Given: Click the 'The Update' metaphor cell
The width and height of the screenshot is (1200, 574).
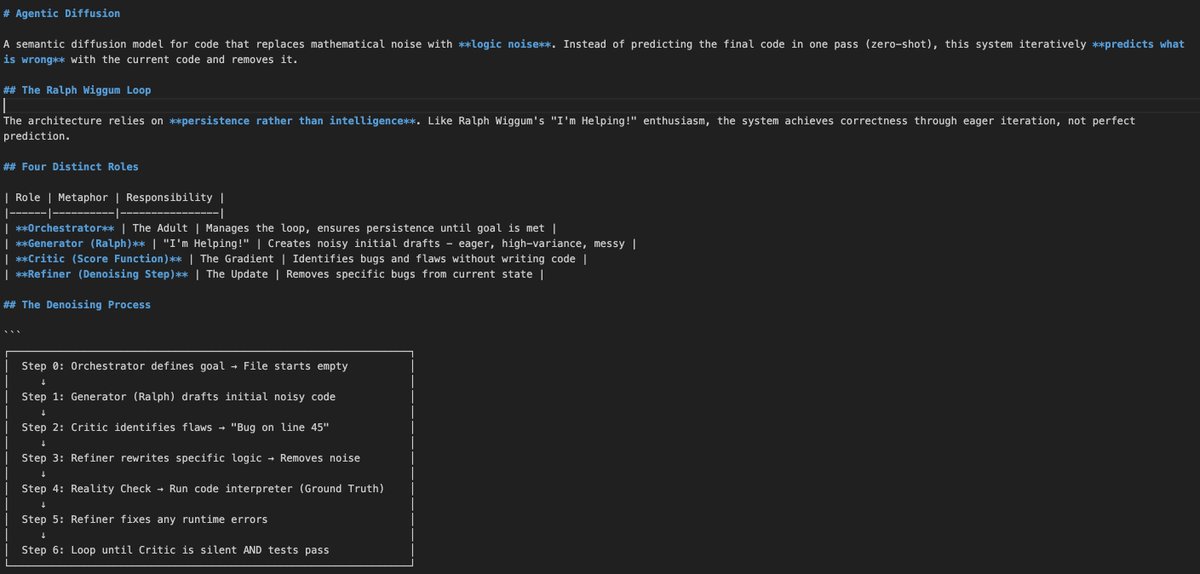Looking at the screenshot, I should click(238, 274).
